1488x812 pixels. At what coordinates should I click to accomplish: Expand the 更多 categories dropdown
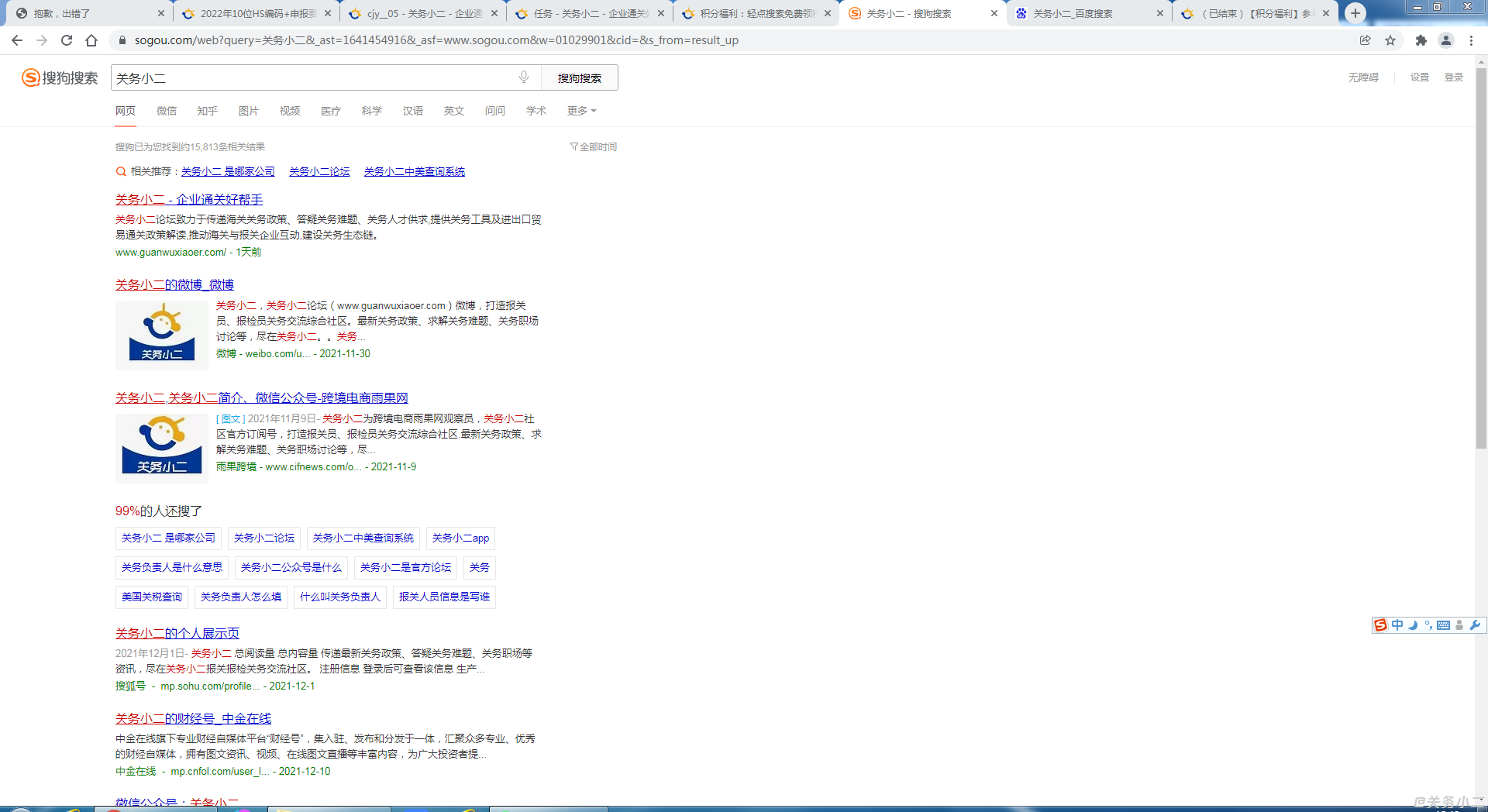click(582, 111)
